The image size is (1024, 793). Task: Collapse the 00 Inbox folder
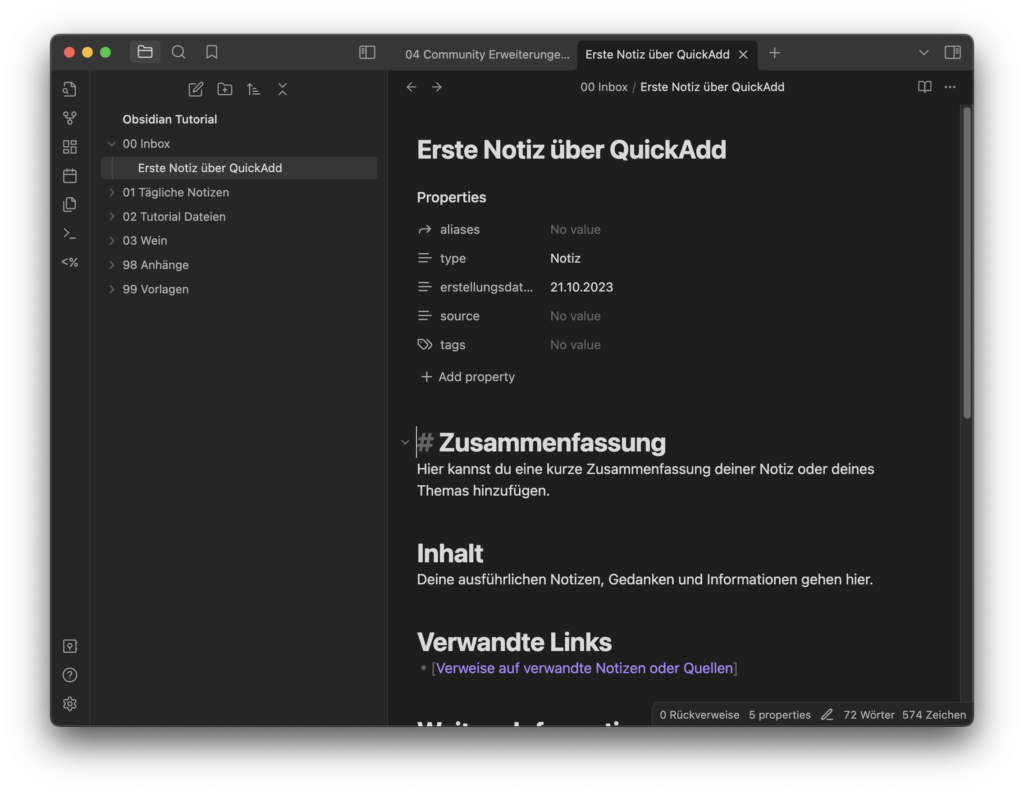pos(112,144)
